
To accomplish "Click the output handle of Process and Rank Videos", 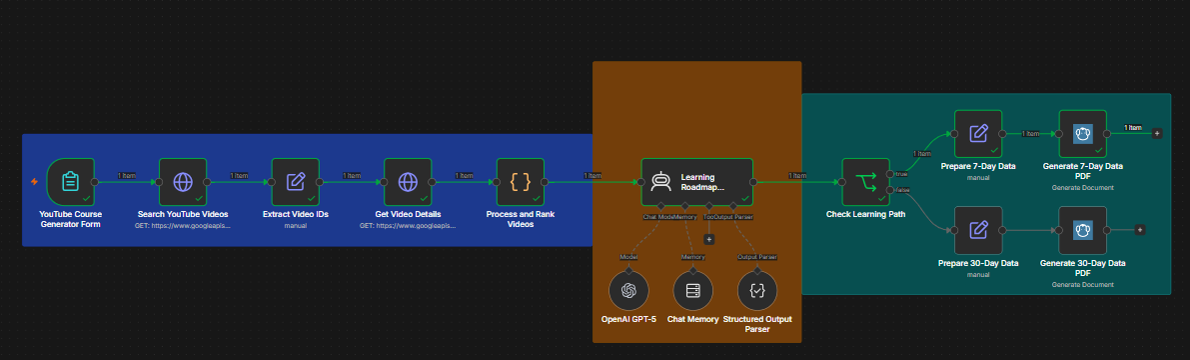I will pos(546,182).
